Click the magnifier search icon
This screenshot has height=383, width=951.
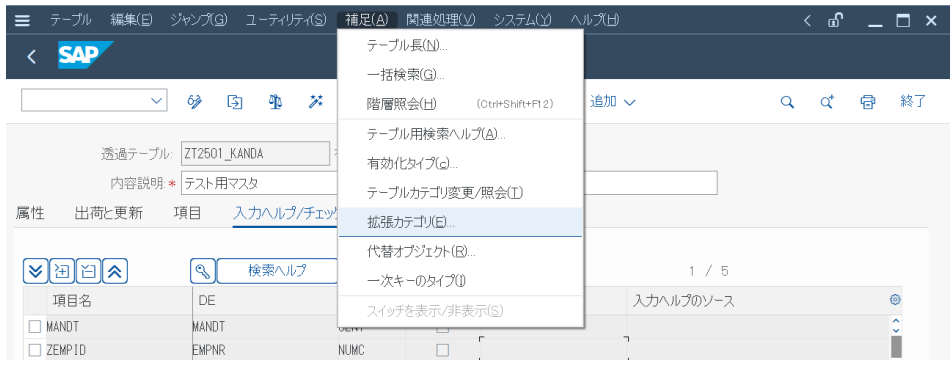click(x=787, y=101)
